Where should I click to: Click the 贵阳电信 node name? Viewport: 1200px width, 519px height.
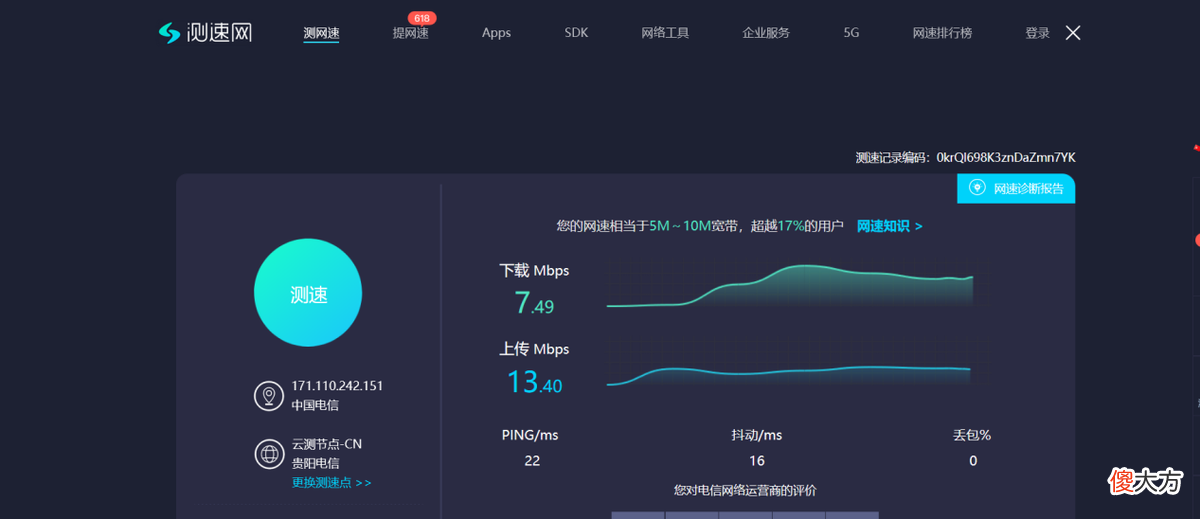coord(315,463)
